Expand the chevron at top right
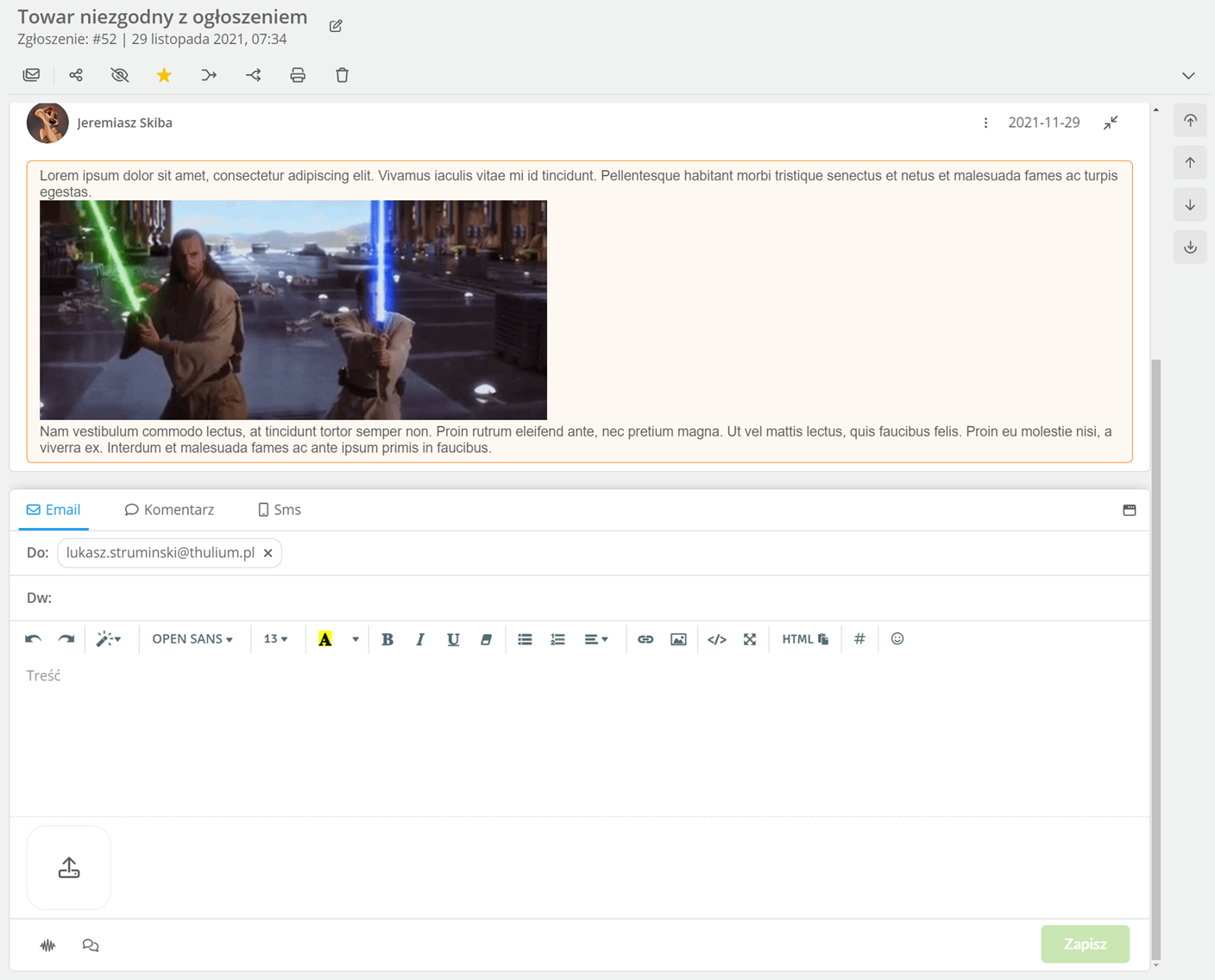1215x980 pixels. (x=1188, y=75)
